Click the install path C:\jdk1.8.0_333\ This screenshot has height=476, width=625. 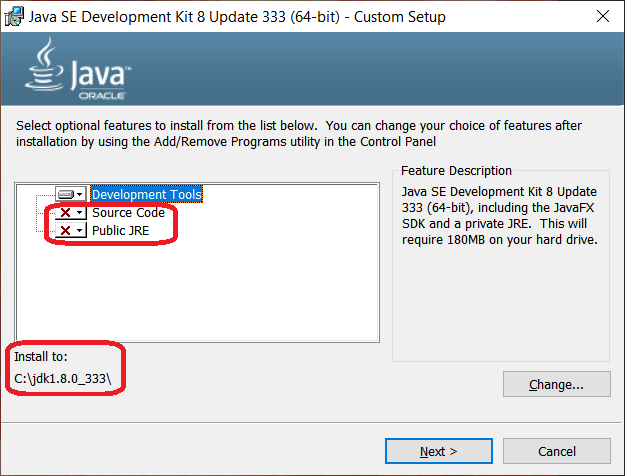(63, 378)
